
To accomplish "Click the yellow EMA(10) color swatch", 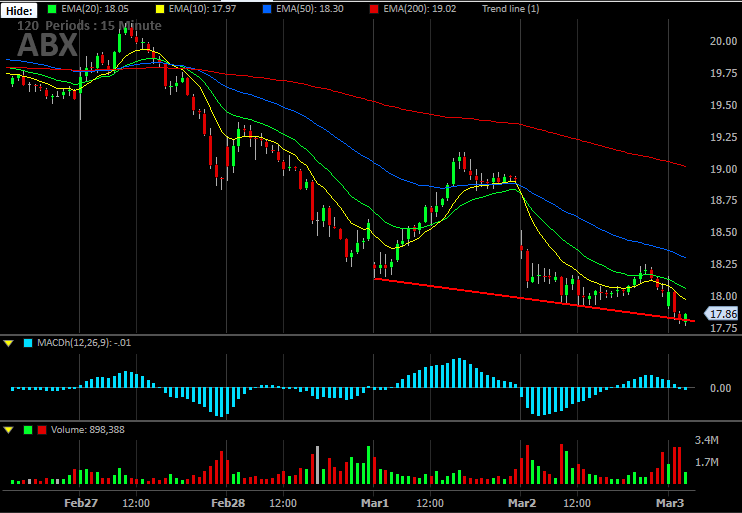I will pos(159,9).
